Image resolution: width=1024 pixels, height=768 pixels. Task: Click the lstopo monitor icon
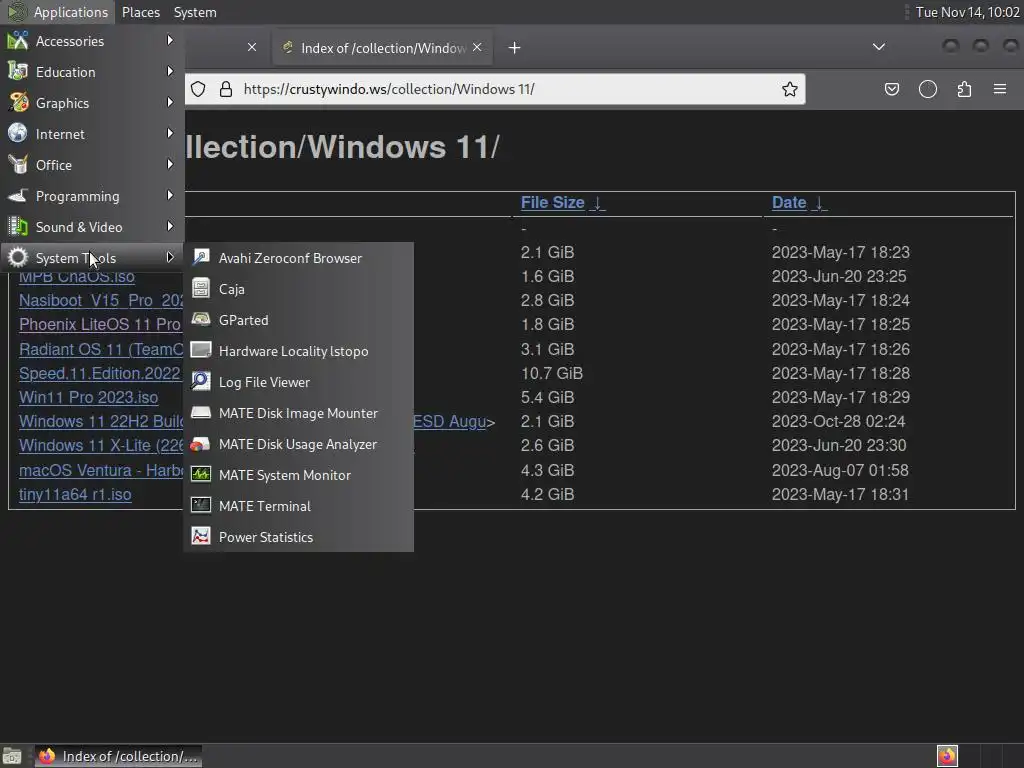pyautogui.click(x=200, y=350)
